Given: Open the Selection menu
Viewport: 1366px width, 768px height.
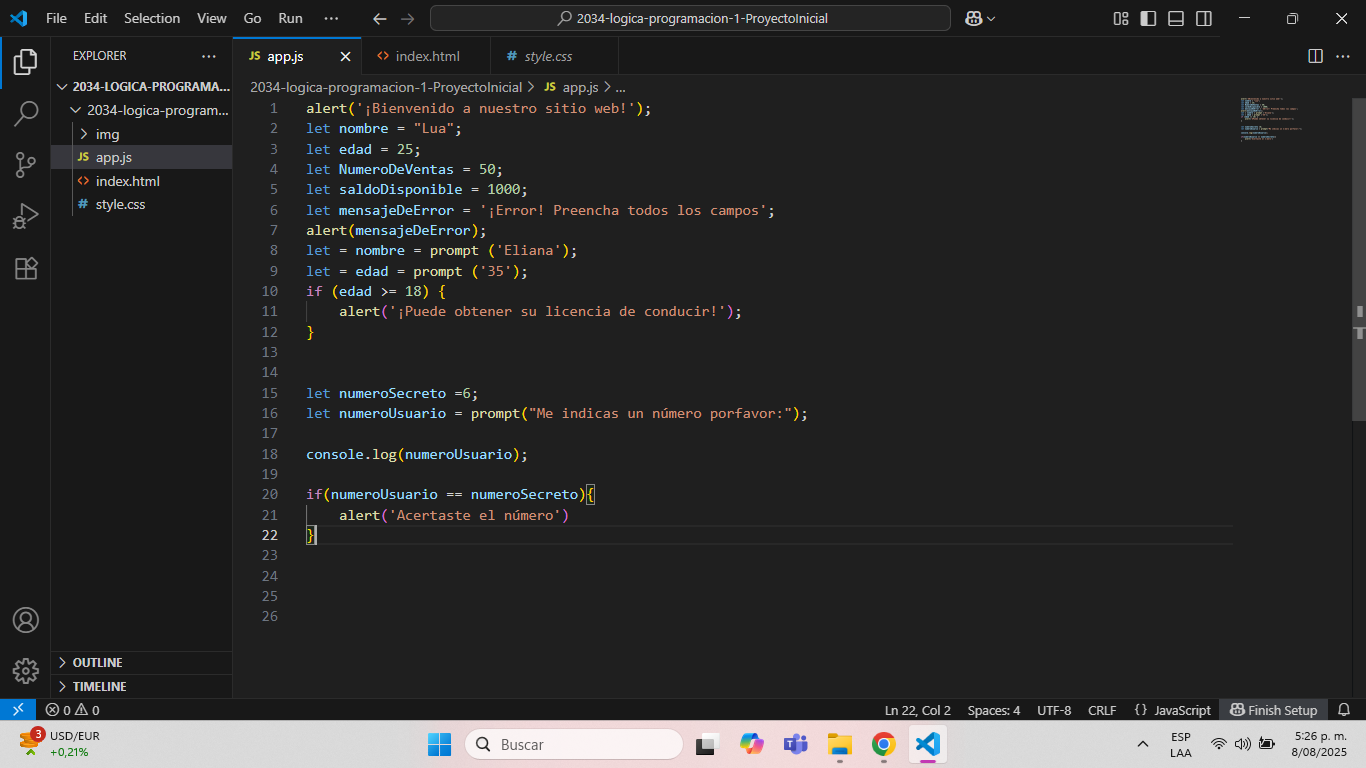Looking at the screenshot, I should point(152,18).
